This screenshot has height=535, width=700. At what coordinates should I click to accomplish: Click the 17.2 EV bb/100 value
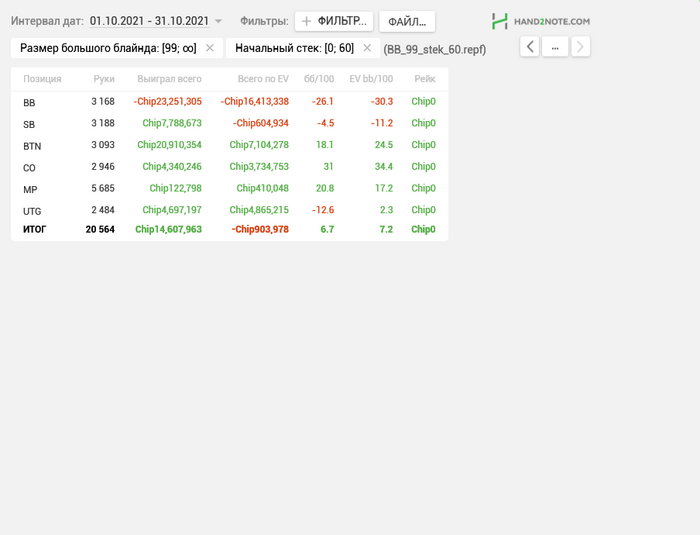pyautogui.click(x=383, y=188)
